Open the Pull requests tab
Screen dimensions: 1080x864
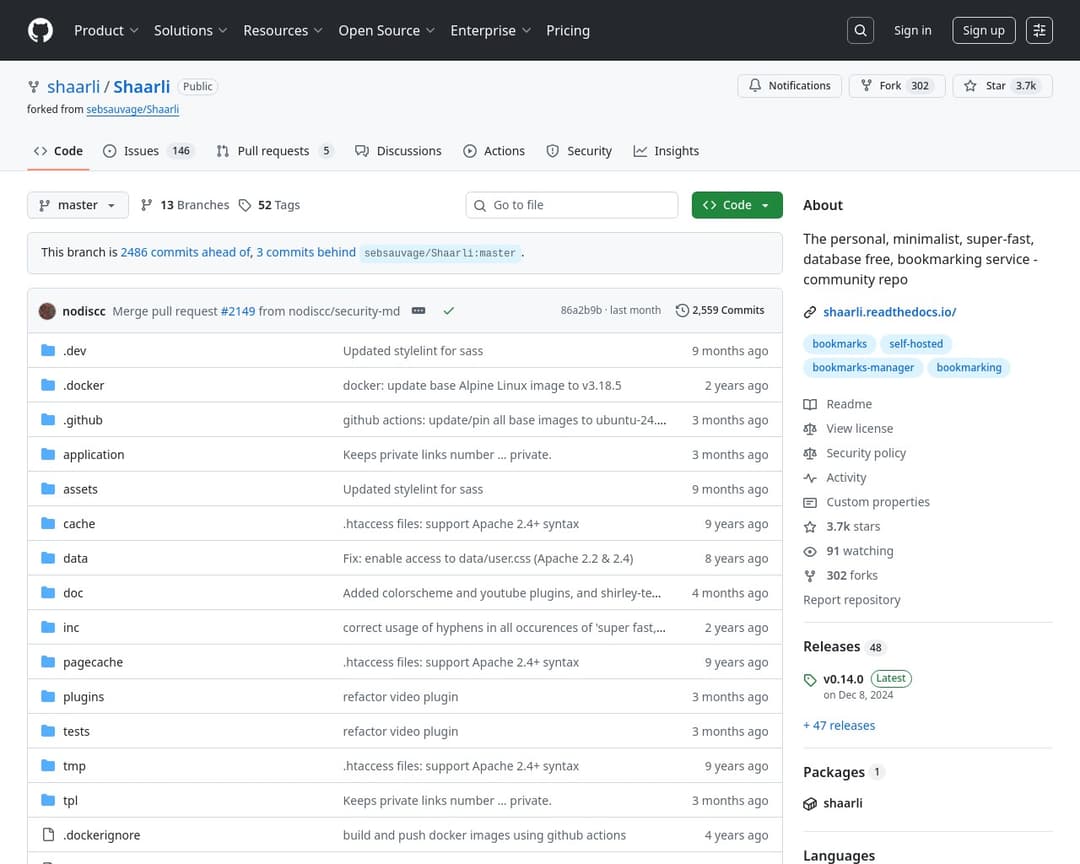[274, 151]
